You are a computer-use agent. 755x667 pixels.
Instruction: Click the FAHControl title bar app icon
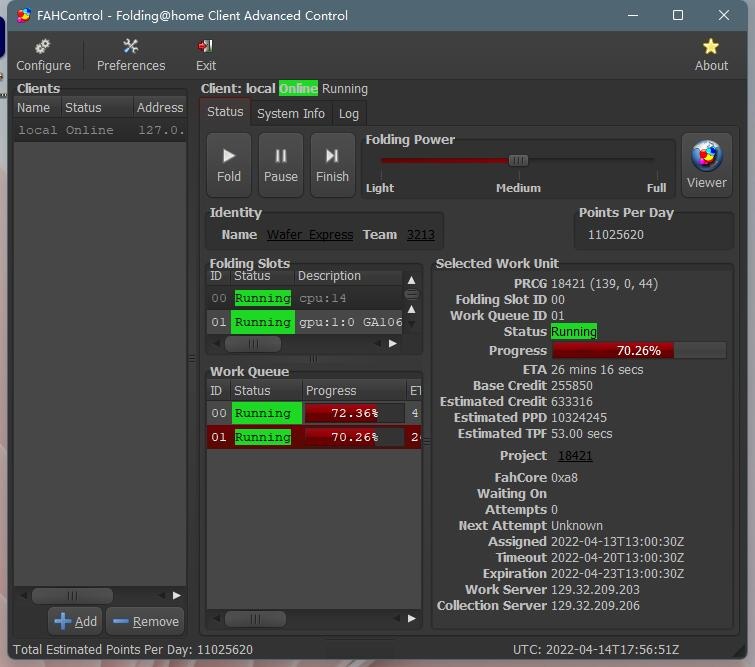click(24, 15)
